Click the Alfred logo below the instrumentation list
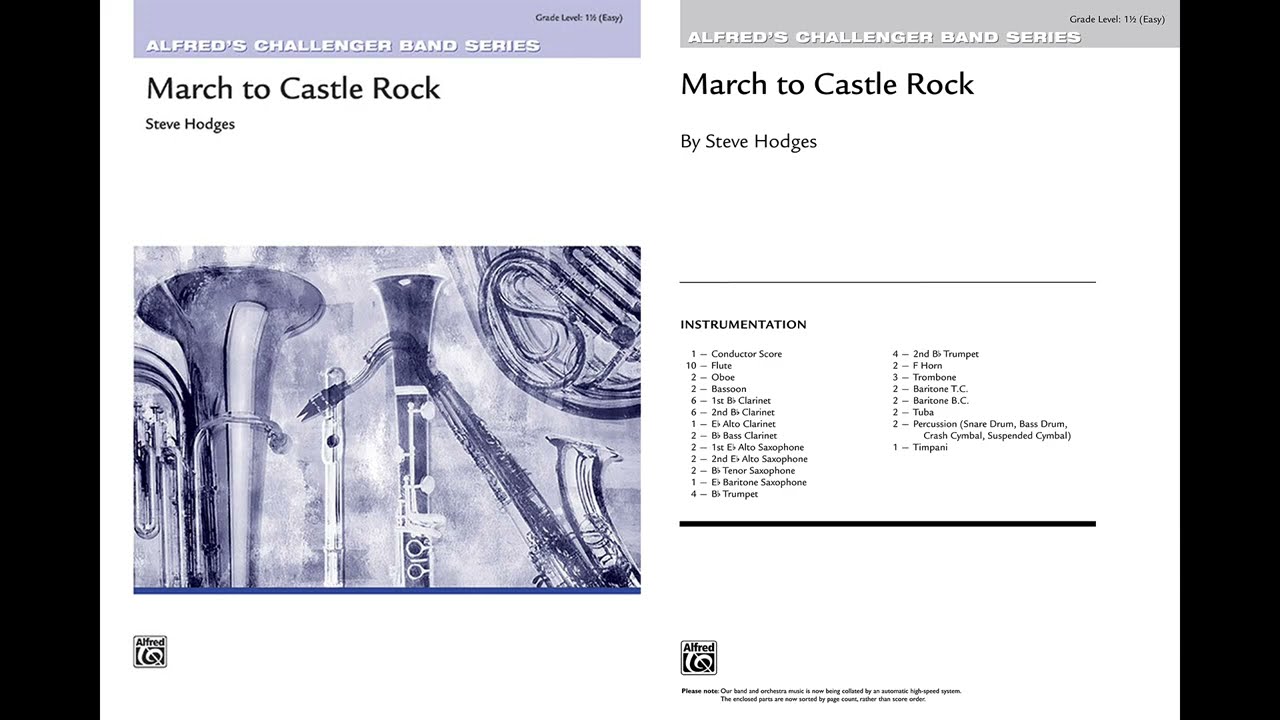Viewport: 1280px width, 720px height. pyautogui.click(x=698, y=657)
